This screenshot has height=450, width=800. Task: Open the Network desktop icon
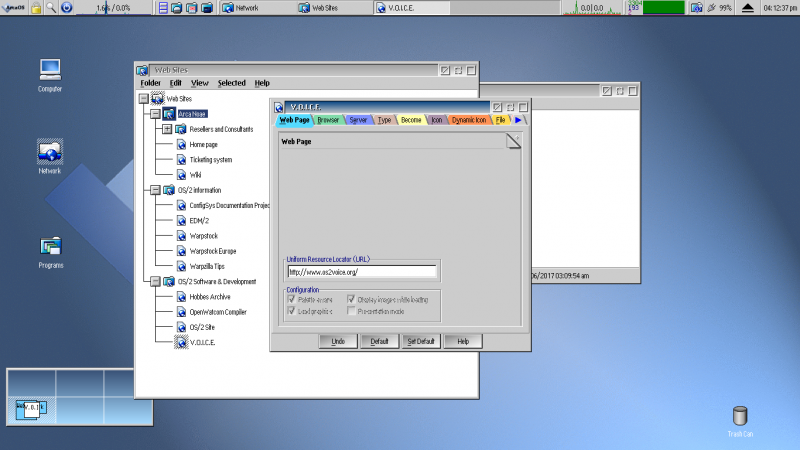pyautogui.click(x=50, y=152)
